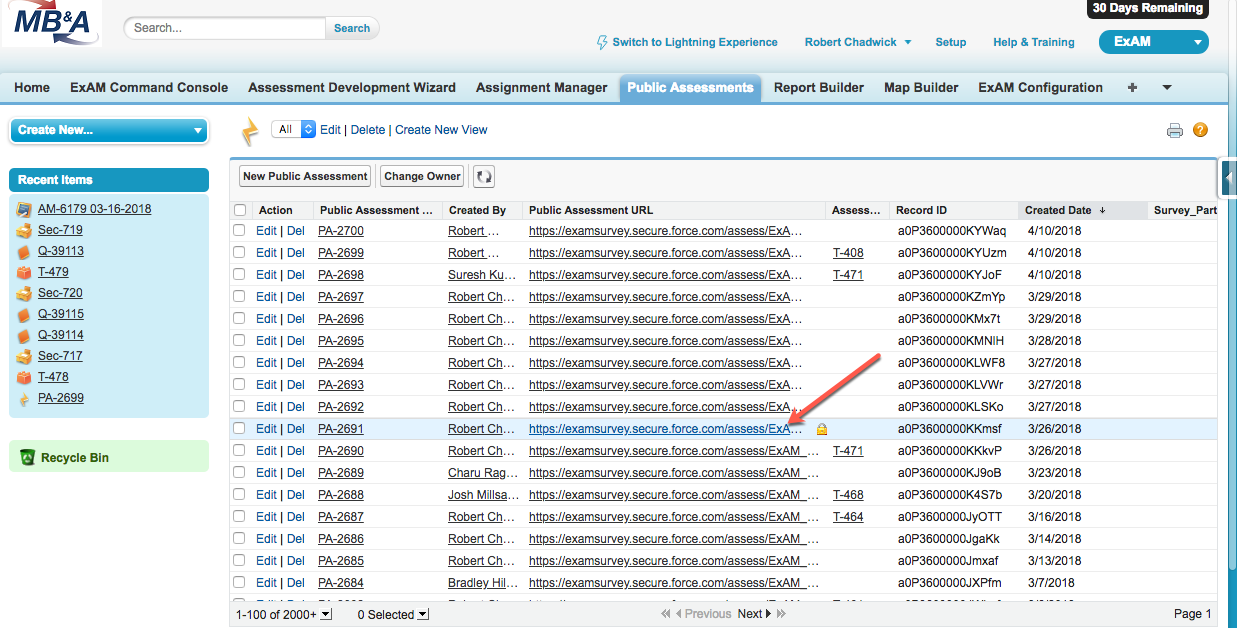Click the Created By column header
Screen dimensions: 1237x628
(x=483, y=210)
